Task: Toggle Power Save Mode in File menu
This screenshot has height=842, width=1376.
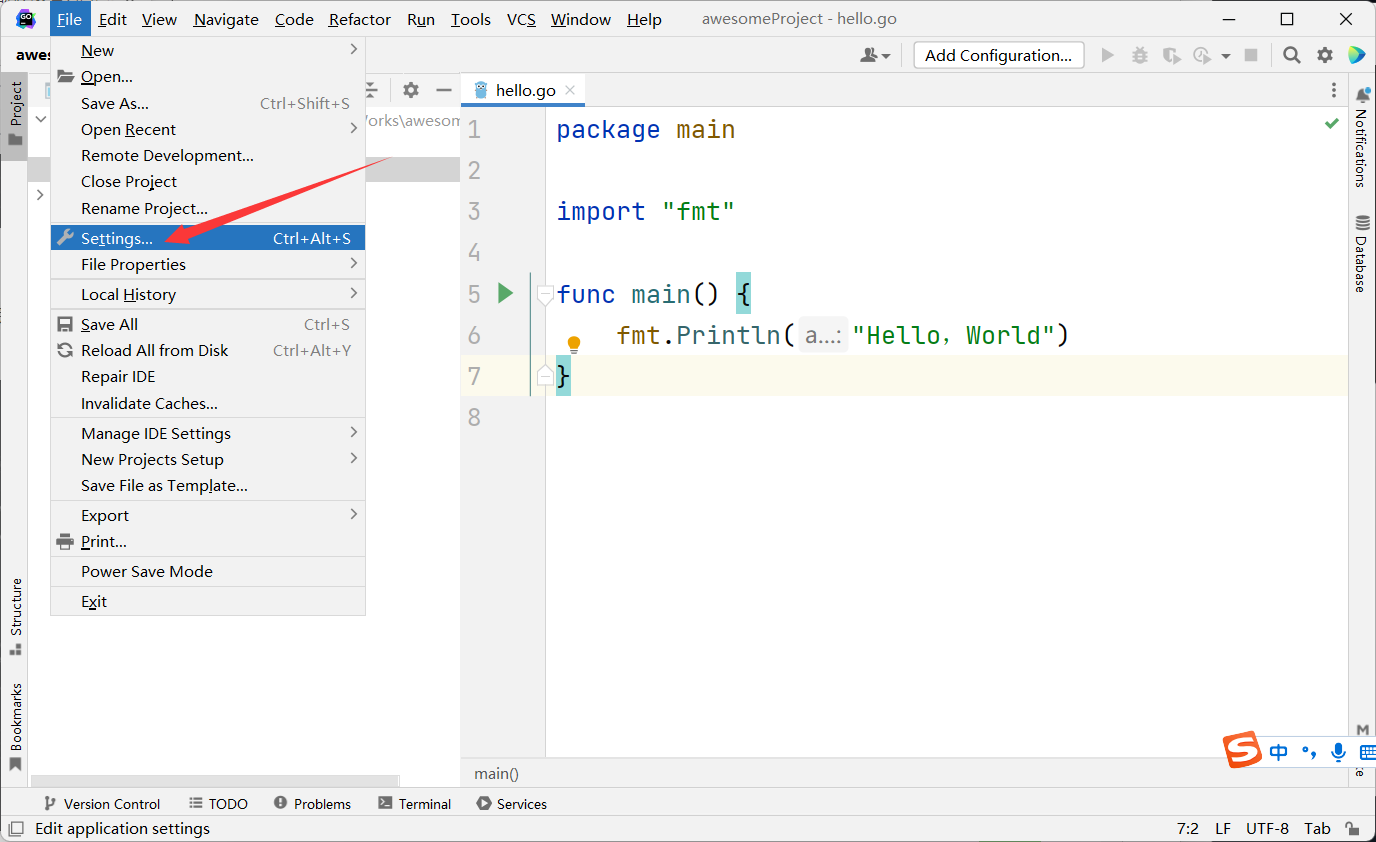Action: (147, 571)
